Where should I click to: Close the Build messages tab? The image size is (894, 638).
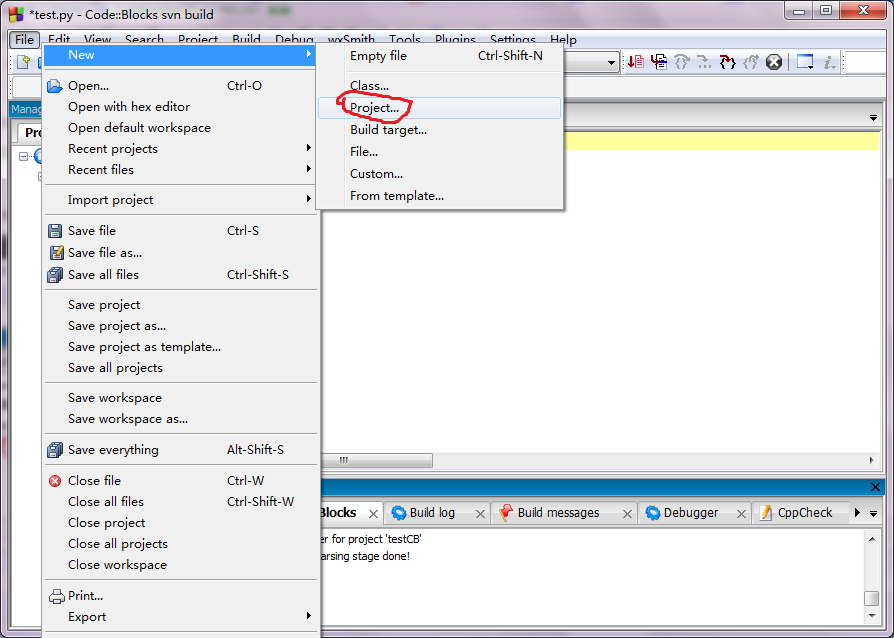627,514
